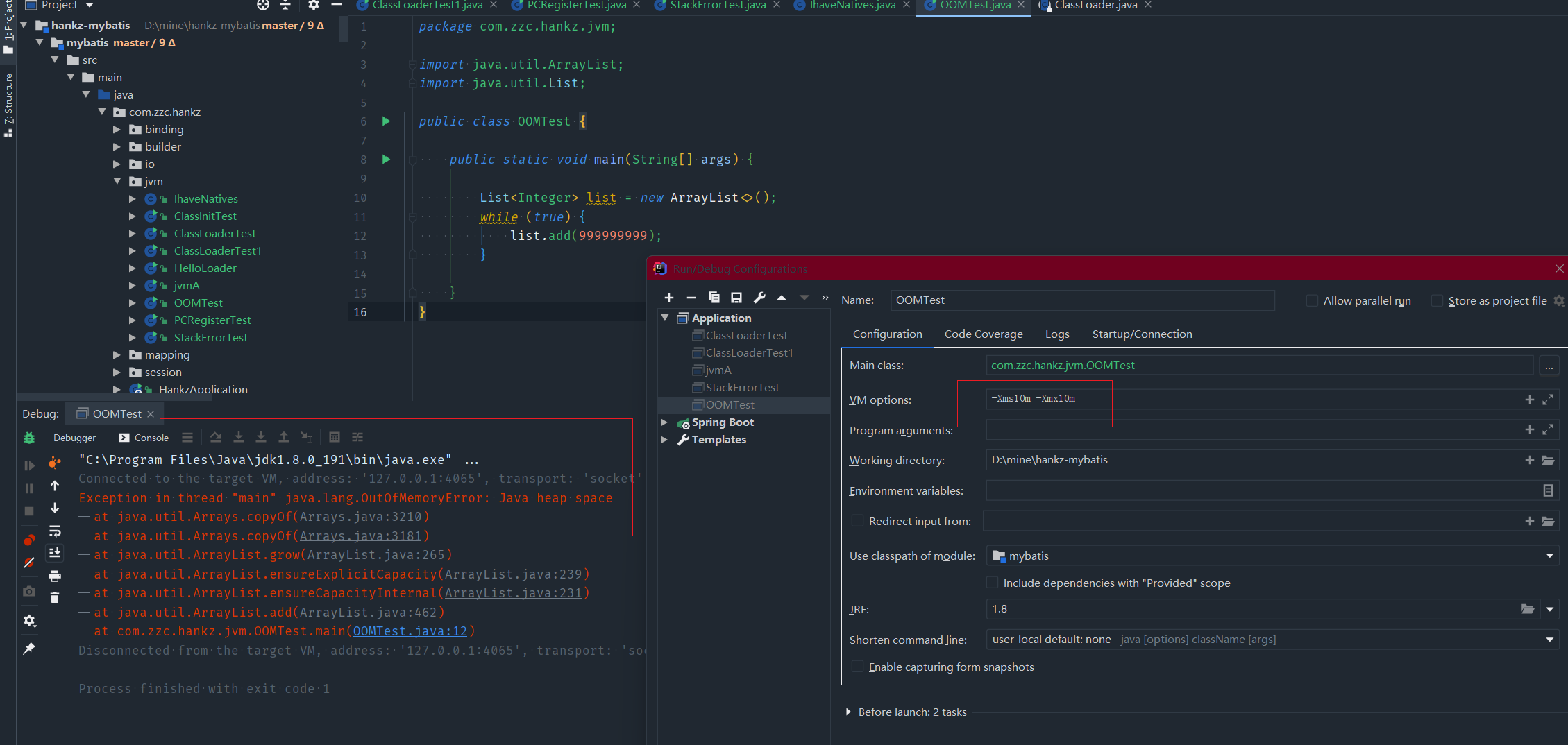Click the Main class browse ellipsis button
1568x745 pixels.
click(x=1549, y=366)
